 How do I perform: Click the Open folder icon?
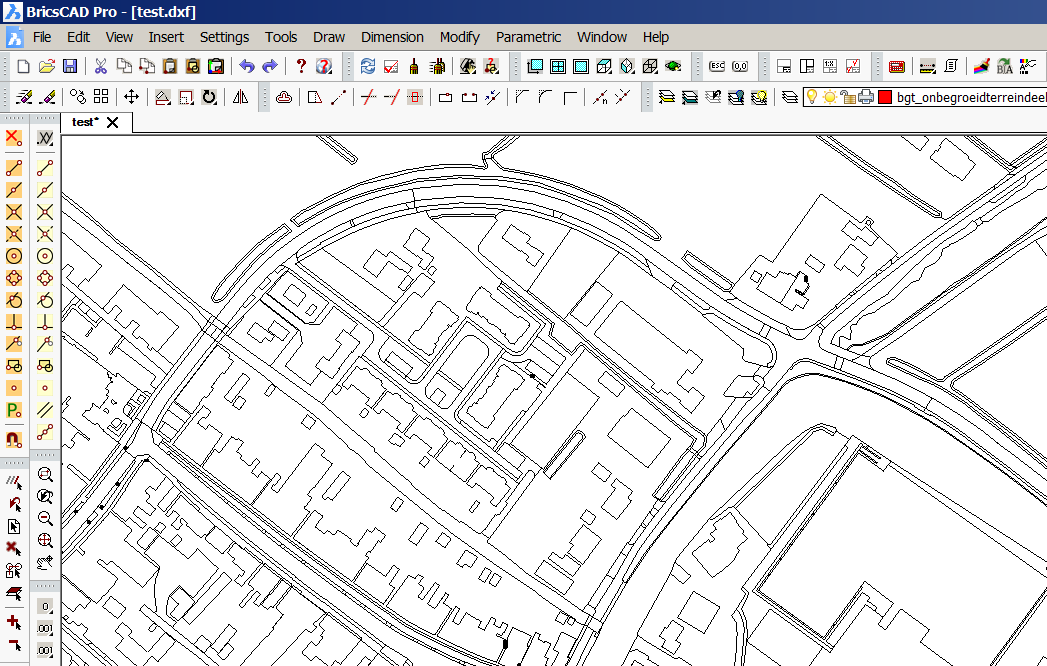(x=47, y=67)
